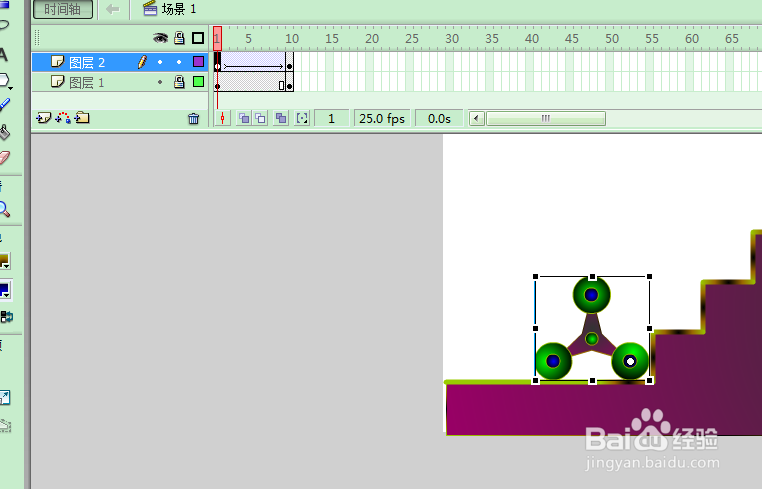Image resolution: width=762 pixels, height=489 pixels.
Task: Open the stroke color picker
Action: 5,261
